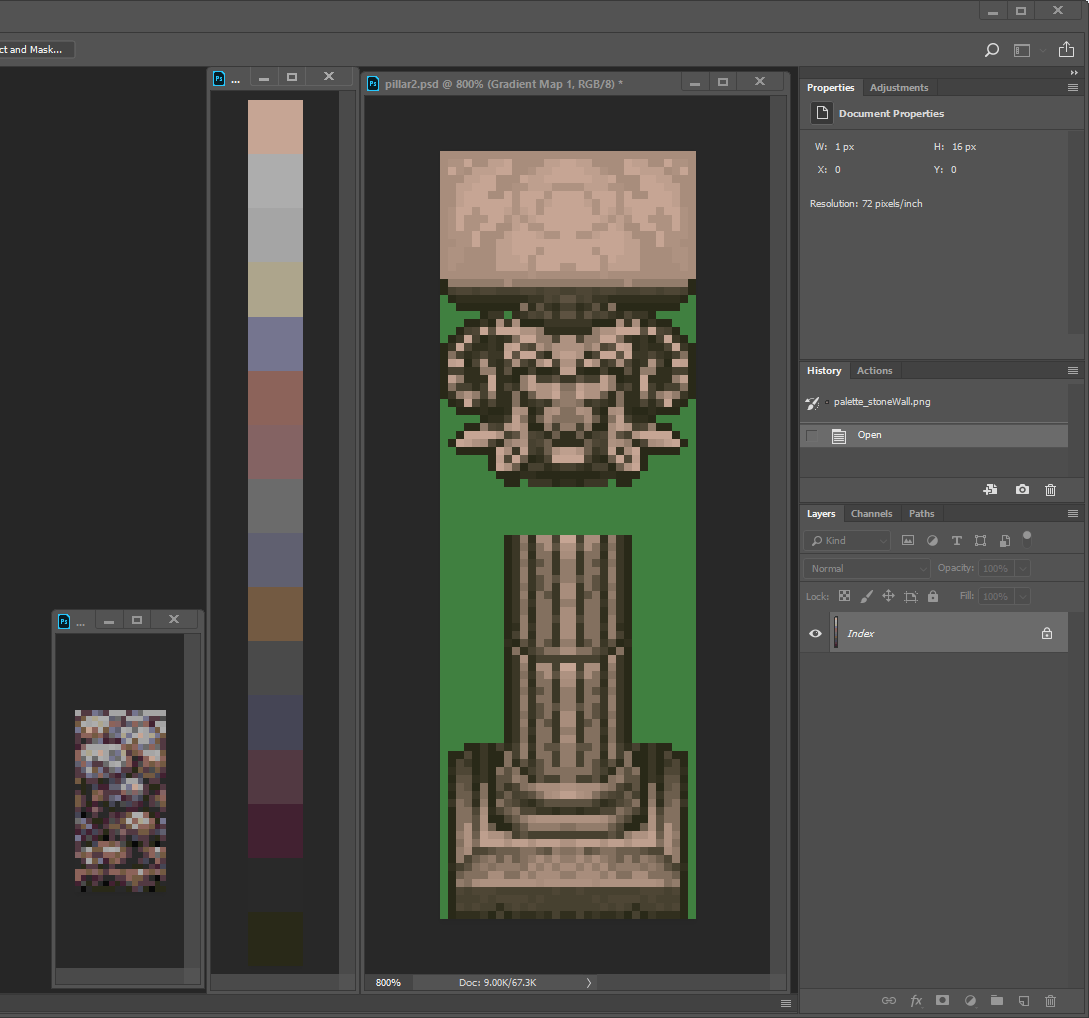Delete layer using Layers trash icon
Viewport: 1089px width, 1018px height.
click(1050, 1000)
